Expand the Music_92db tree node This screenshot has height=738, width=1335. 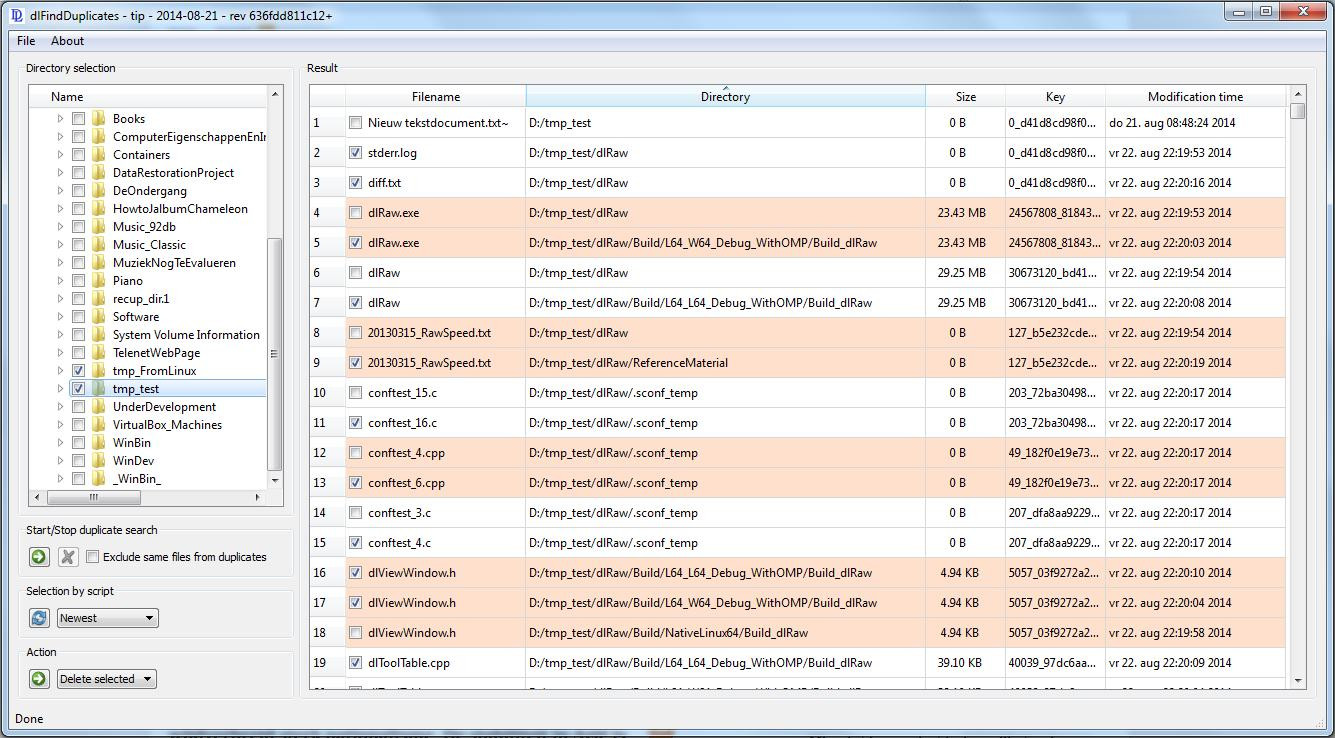click(x=60, y=227)
